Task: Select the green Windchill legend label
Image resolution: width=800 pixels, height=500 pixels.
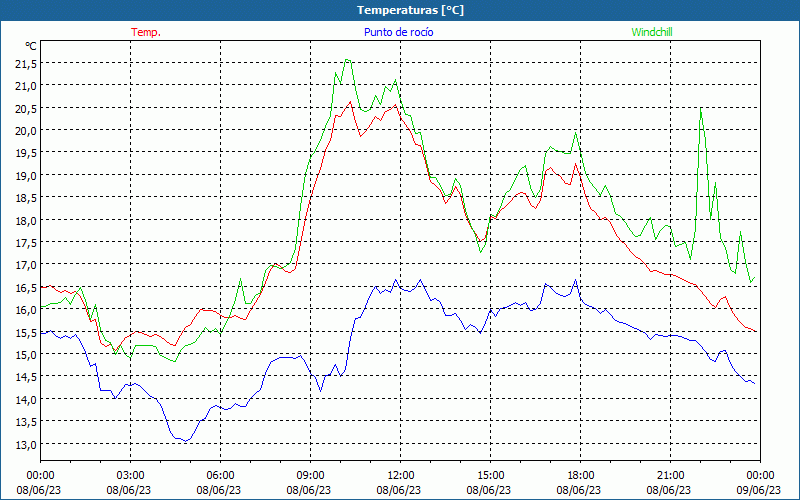Action: (652, 32)
